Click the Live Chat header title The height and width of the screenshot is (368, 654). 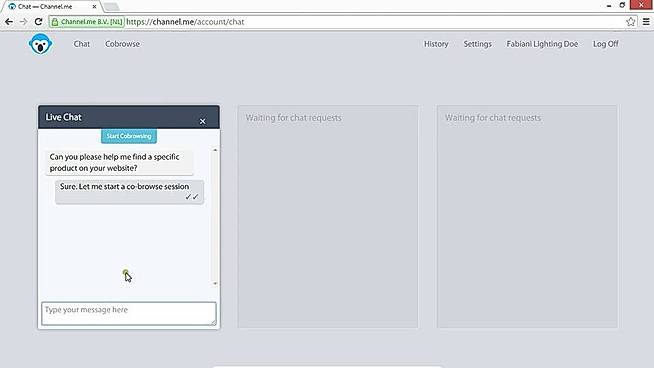[63, 117]
